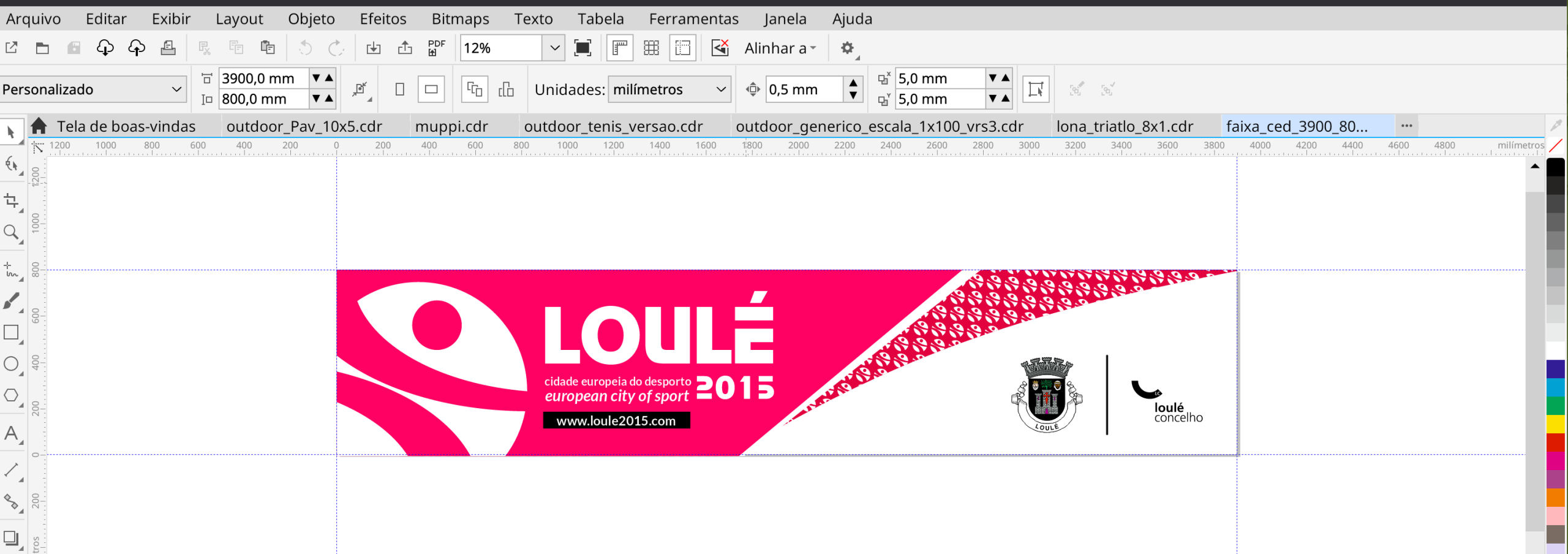Click the Publish to PDF icon
Screen dimensions: 1568x554
[436, 47]
